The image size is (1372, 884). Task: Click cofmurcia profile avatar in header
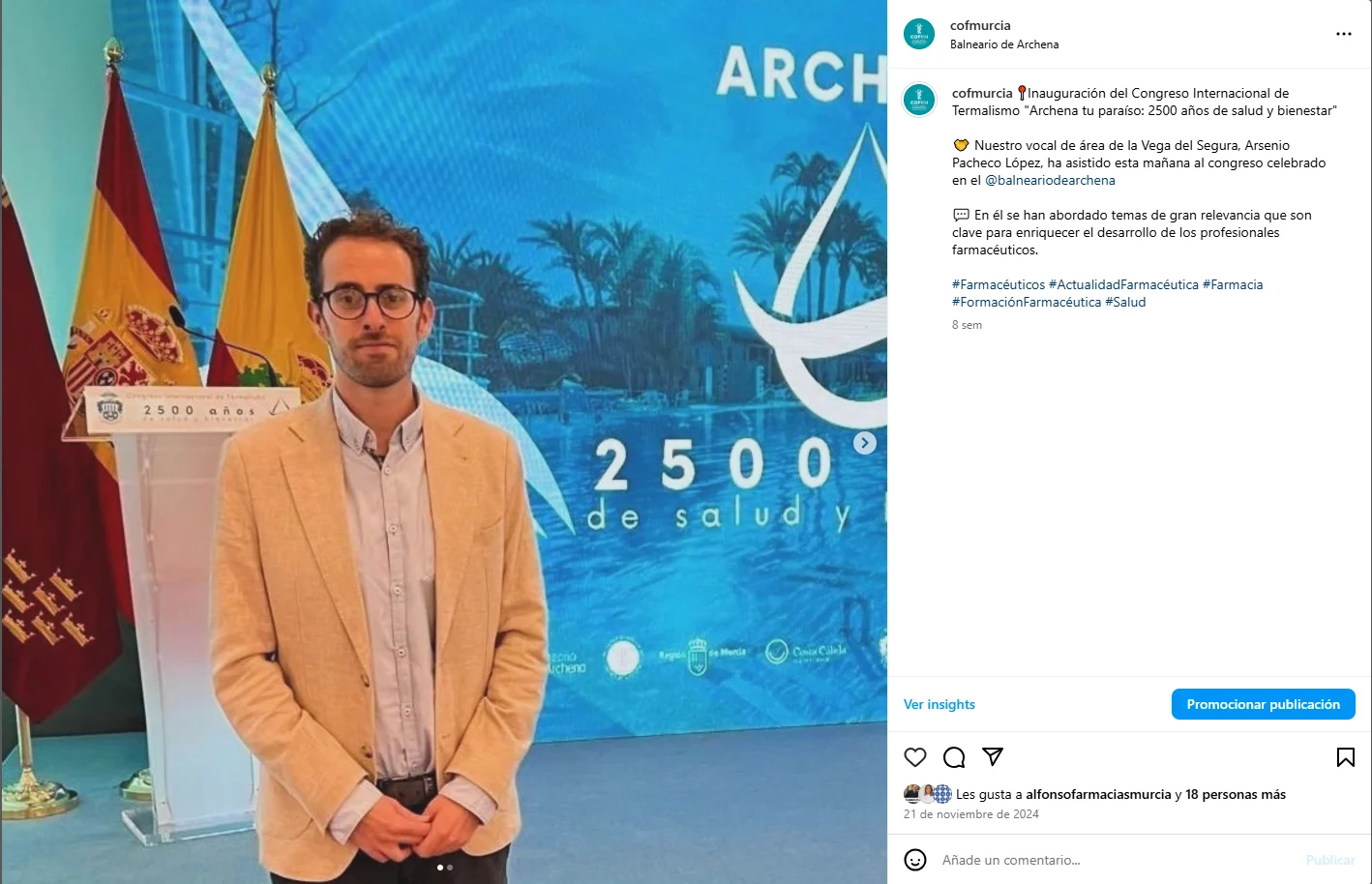tap(919, 34)
